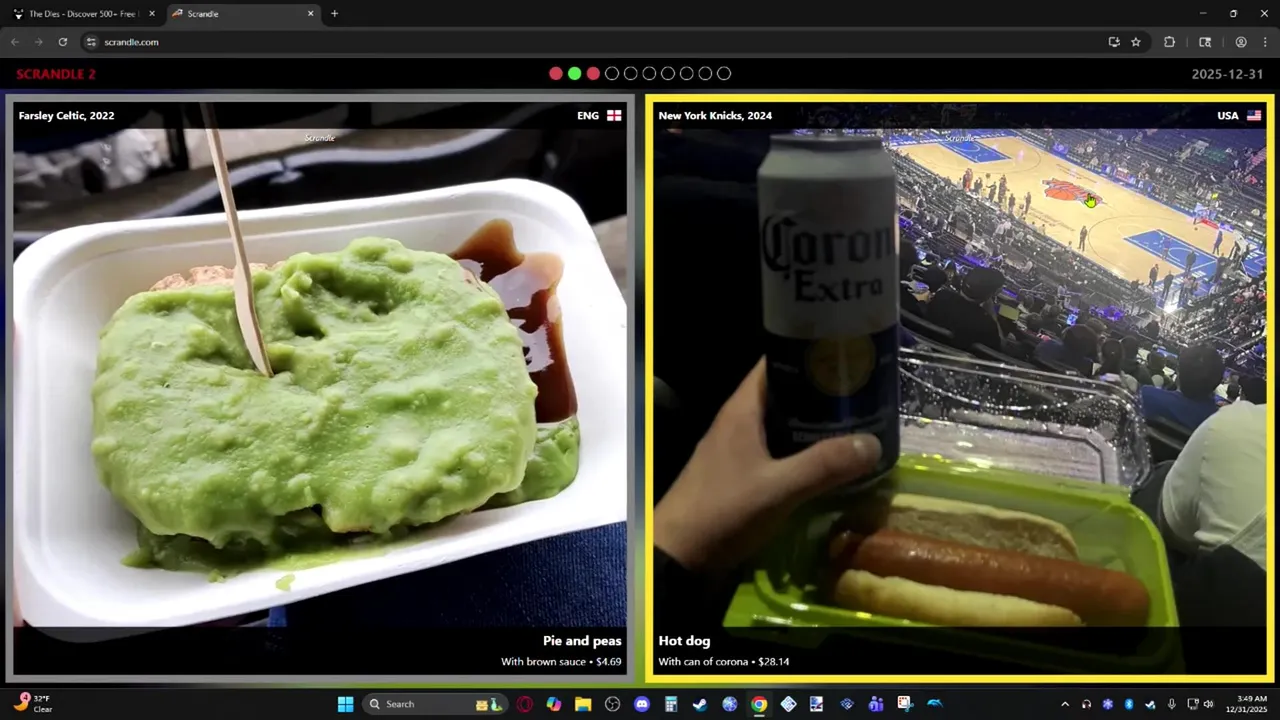Open site information icon in address bar

pos(91,42)
